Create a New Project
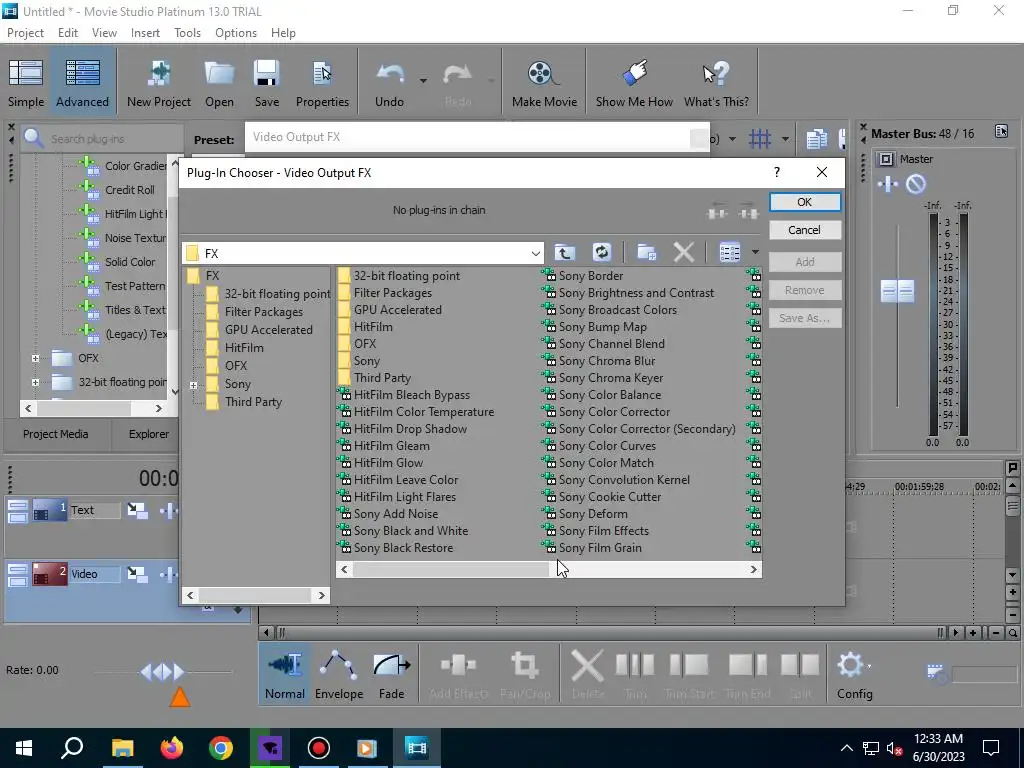 pyautogui.click(x=159, y=83)
